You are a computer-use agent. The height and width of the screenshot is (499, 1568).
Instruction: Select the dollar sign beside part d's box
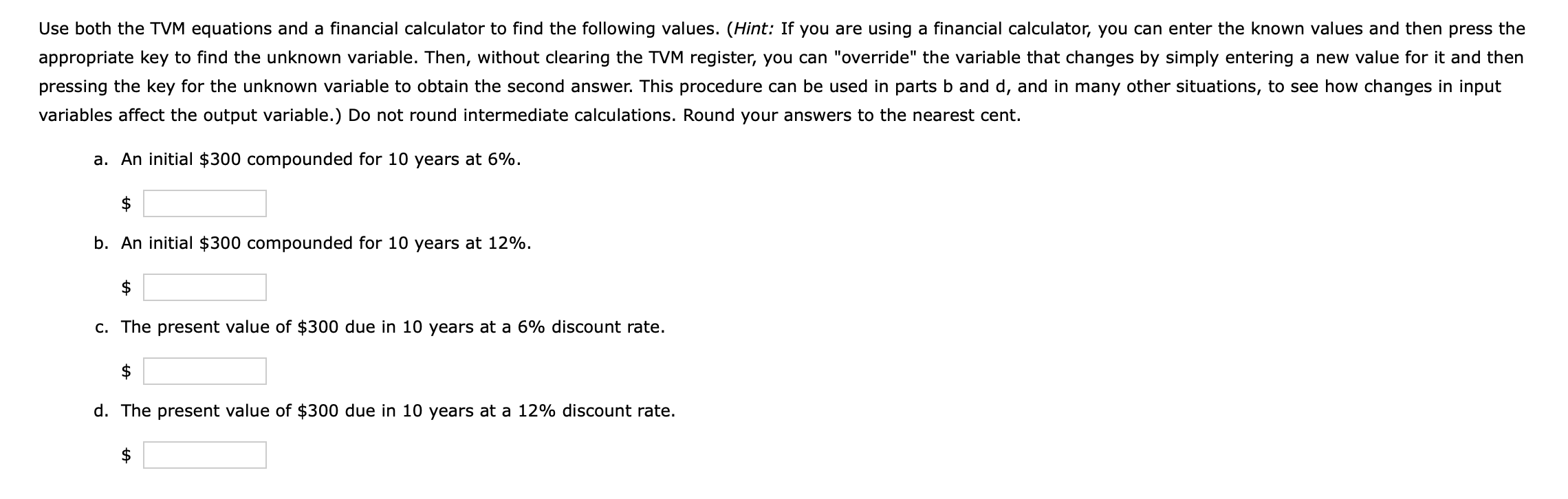click(x=126, y=456)
